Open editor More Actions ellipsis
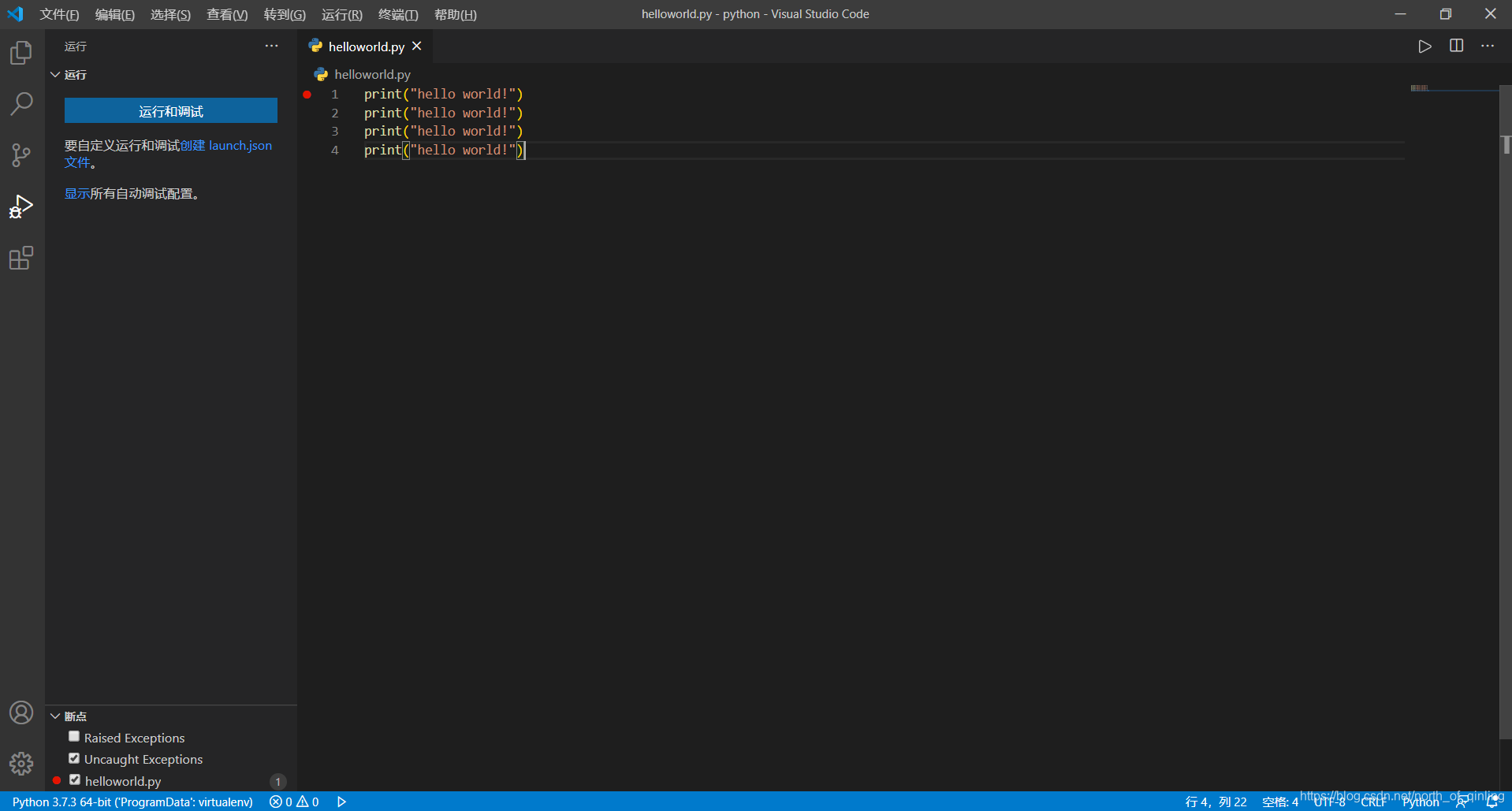 click(1488, 46)
